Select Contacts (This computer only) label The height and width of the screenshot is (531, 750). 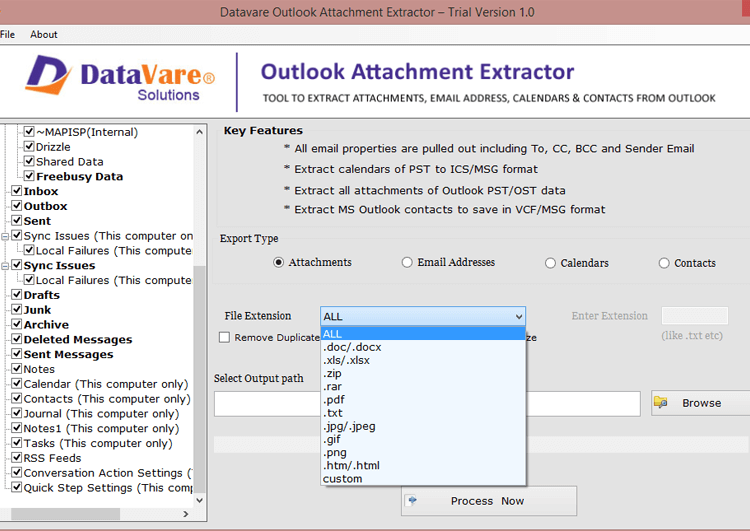[107, 399]
